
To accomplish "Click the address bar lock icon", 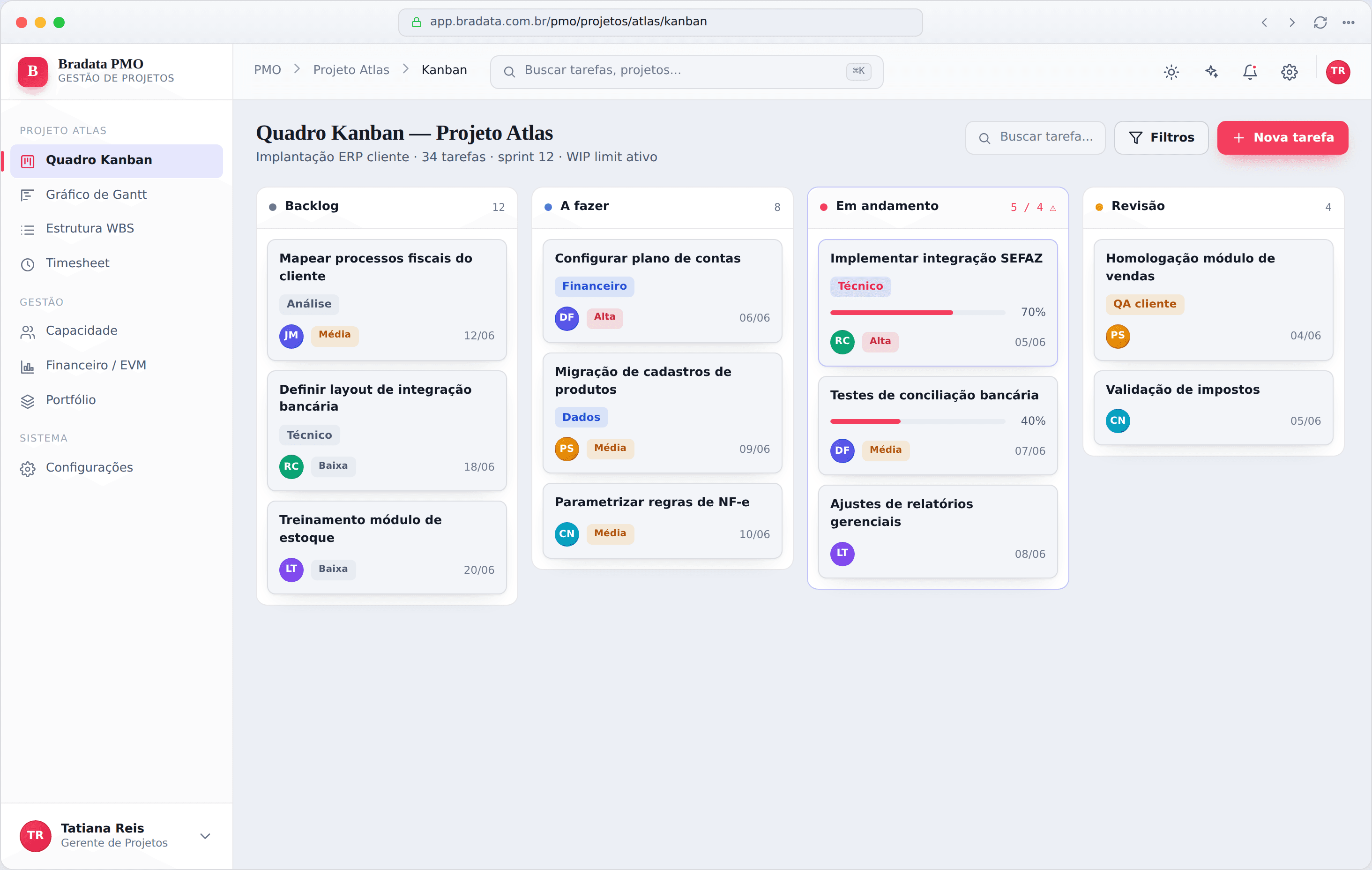I will pyautogui.click(x=417, y=22).
